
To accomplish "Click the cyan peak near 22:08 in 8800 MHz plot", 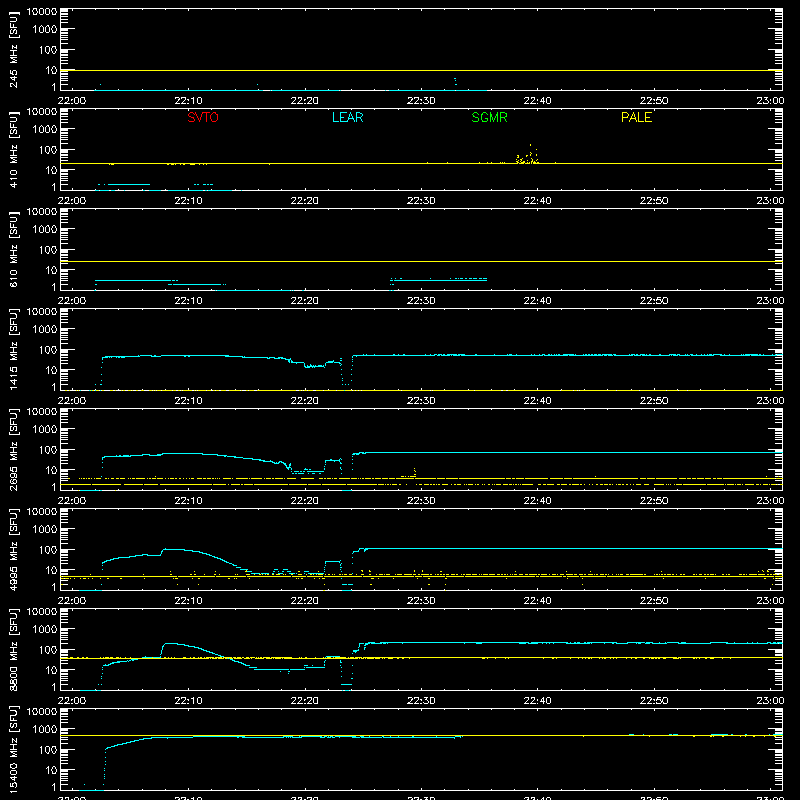I will (171, 644).
